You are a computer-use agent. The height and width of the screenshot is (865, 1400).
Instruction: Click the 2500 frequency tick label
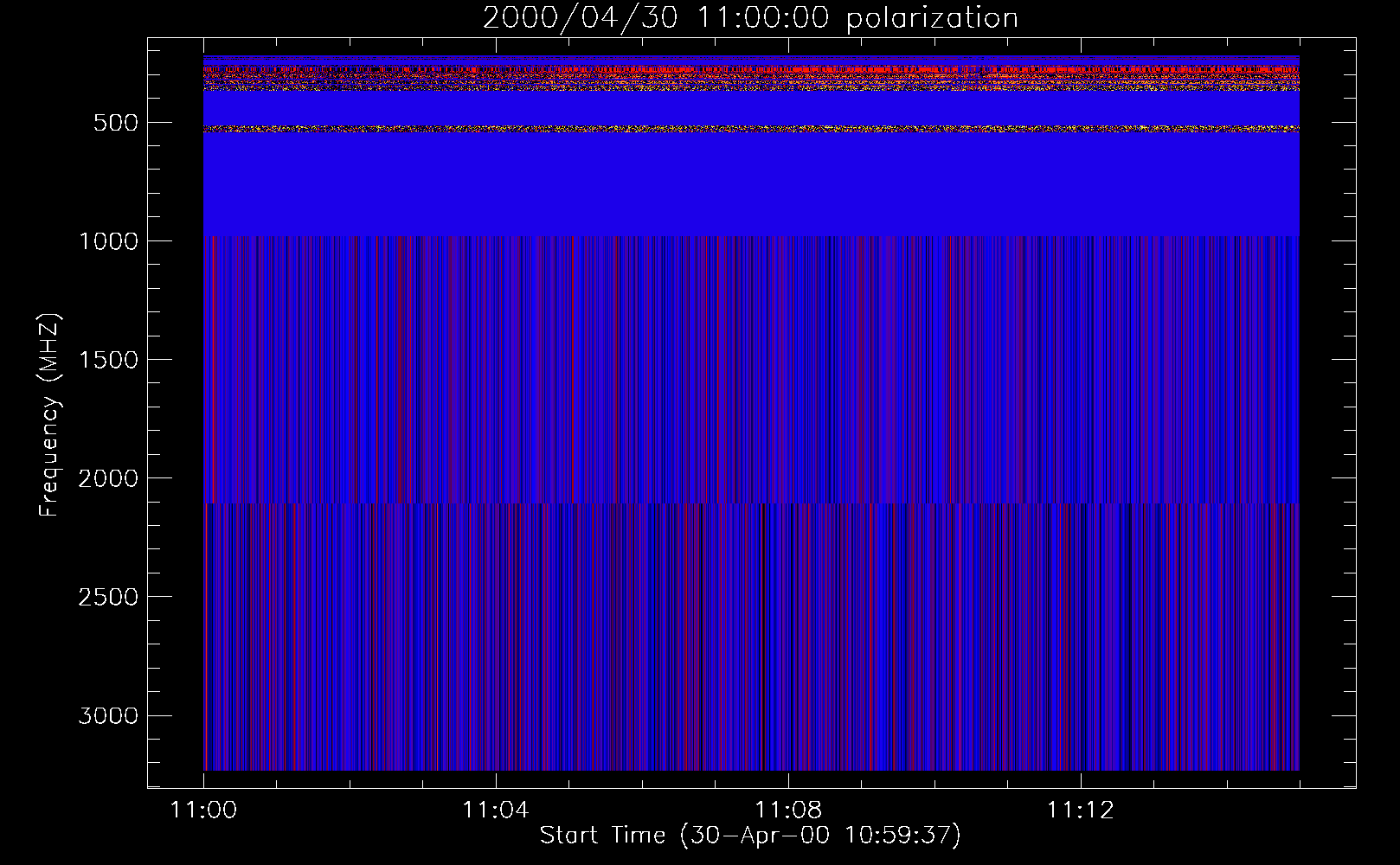(108, 597)
